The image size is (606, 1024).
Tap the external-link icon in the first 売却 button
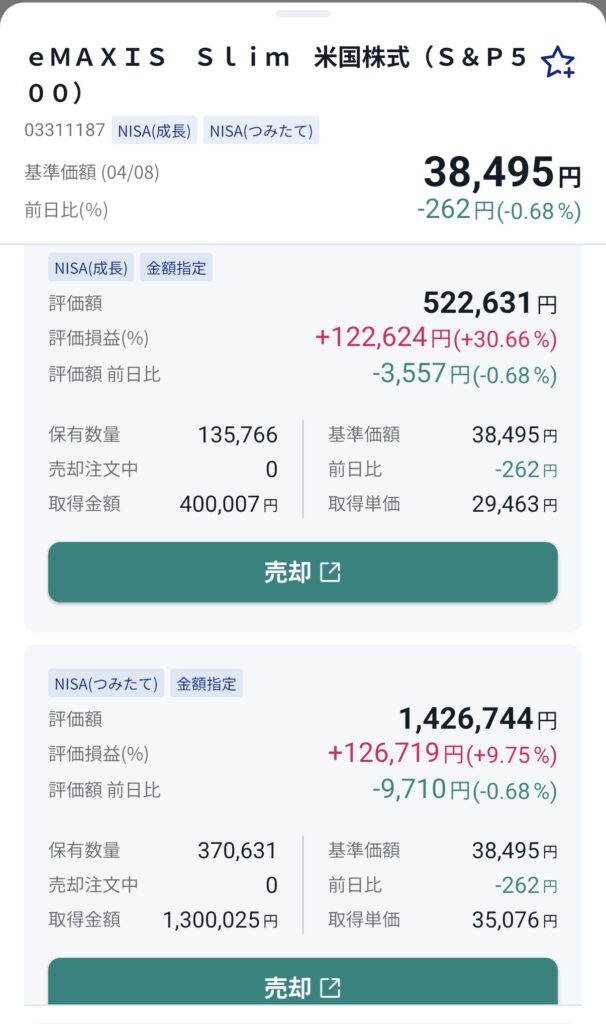tap(330, 572)
